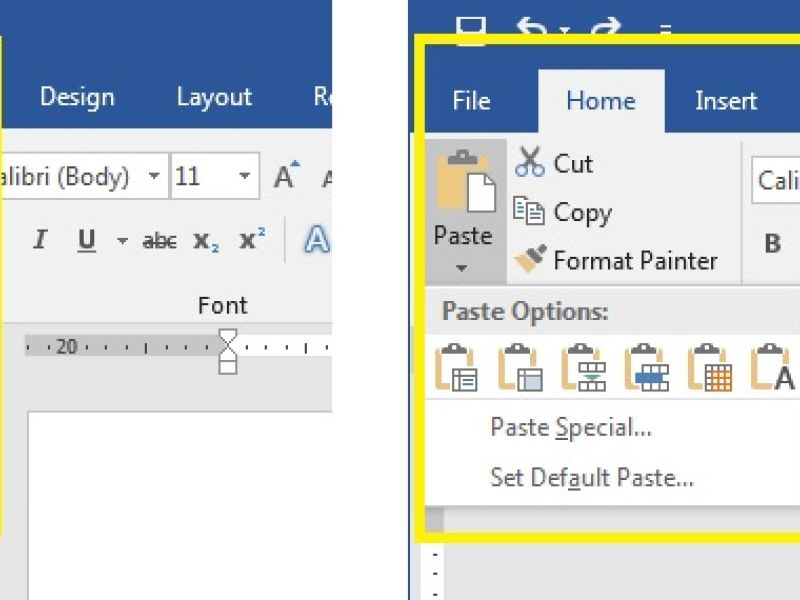
Task: Open the underline style dropdown arrow
Action: pos(122,241)
